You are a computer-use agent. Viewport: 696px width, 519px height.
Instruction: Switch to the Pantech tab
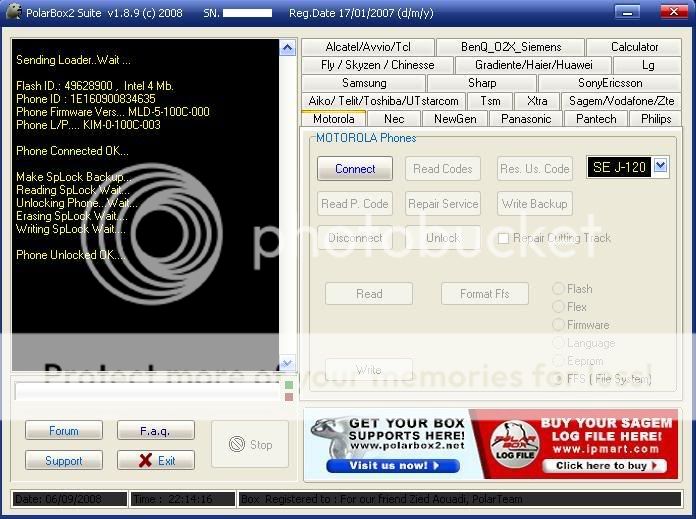[596, 119]
